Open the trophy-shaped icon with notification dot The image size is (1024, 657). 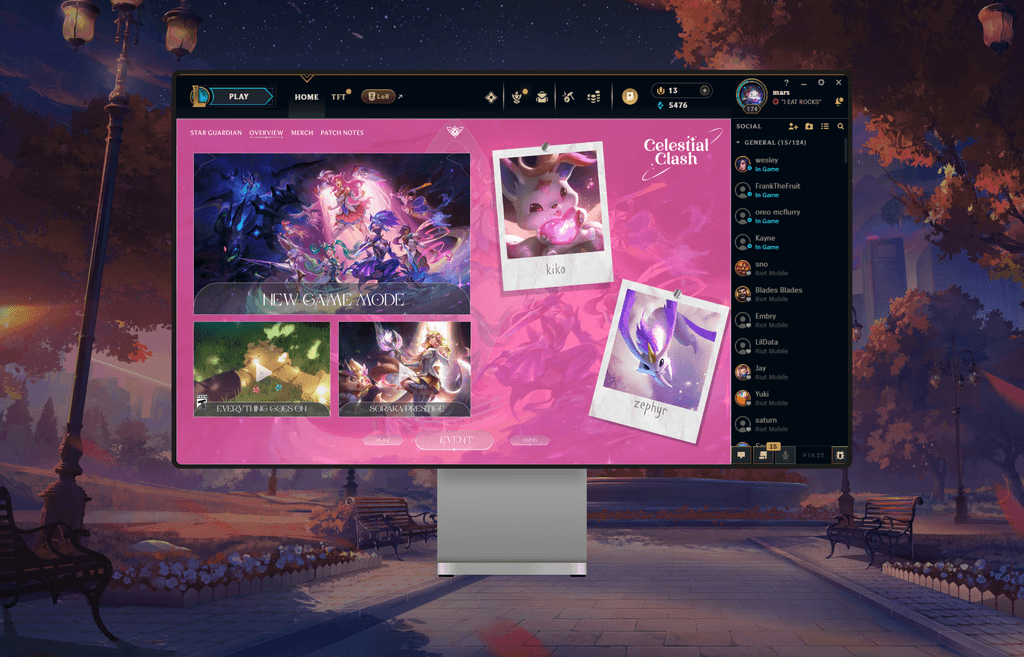tap(517, 97)
